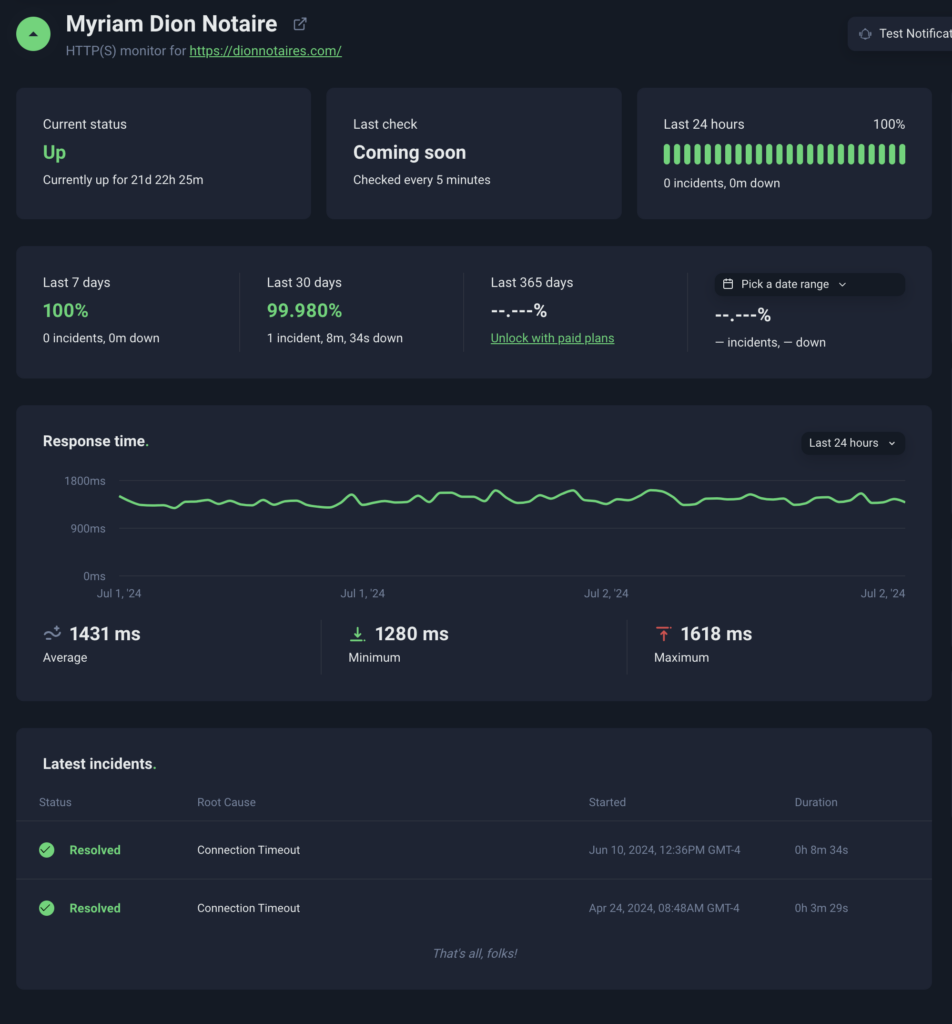Viewport: 952px width, 1024px height.
Task: Click the resolved checkmark for Jun 10 incident
Action: (x=46, y=850)
